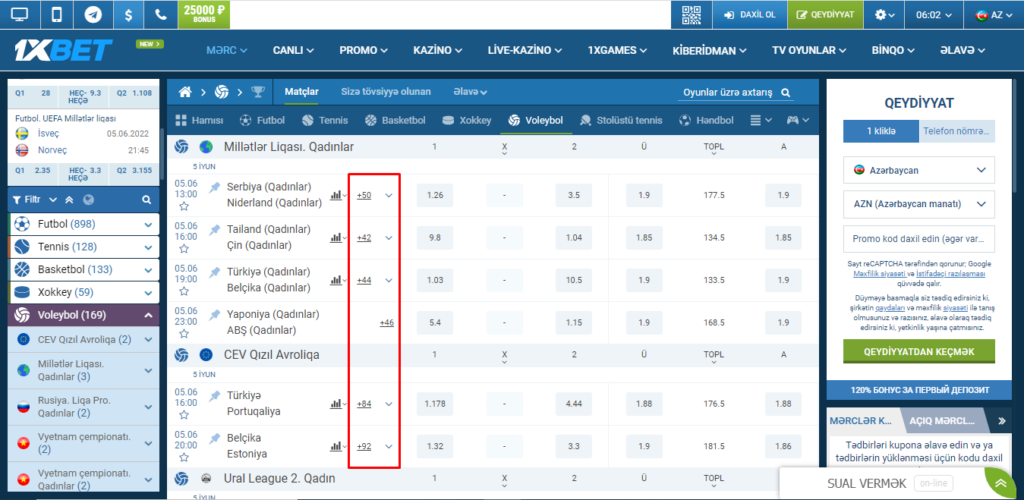1024x500 pixels.
Task: Open the Telegram channel icon
Action: point(91,14)
